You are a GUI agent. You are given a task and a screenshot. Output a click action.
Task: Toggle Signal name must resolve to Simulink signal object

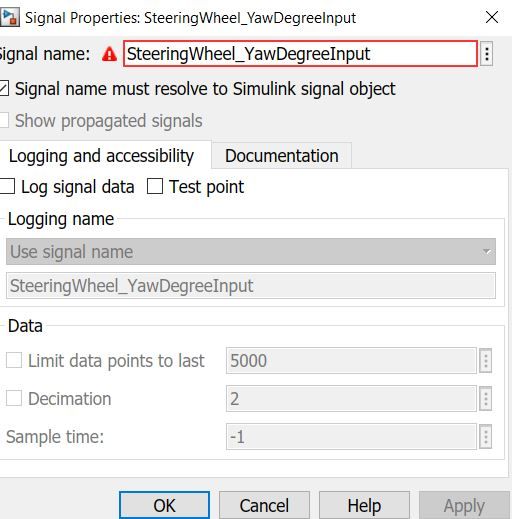click(x=4, y=89)
